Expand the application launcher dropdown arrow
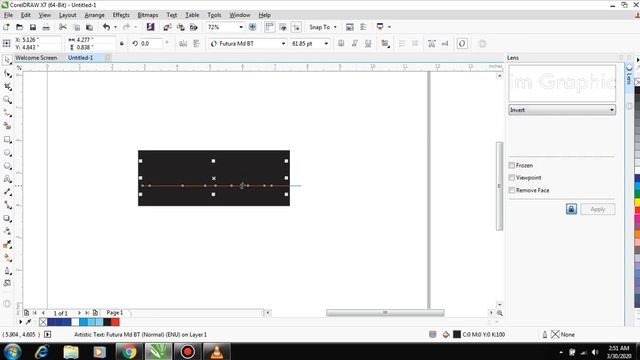 pos(389,27)
